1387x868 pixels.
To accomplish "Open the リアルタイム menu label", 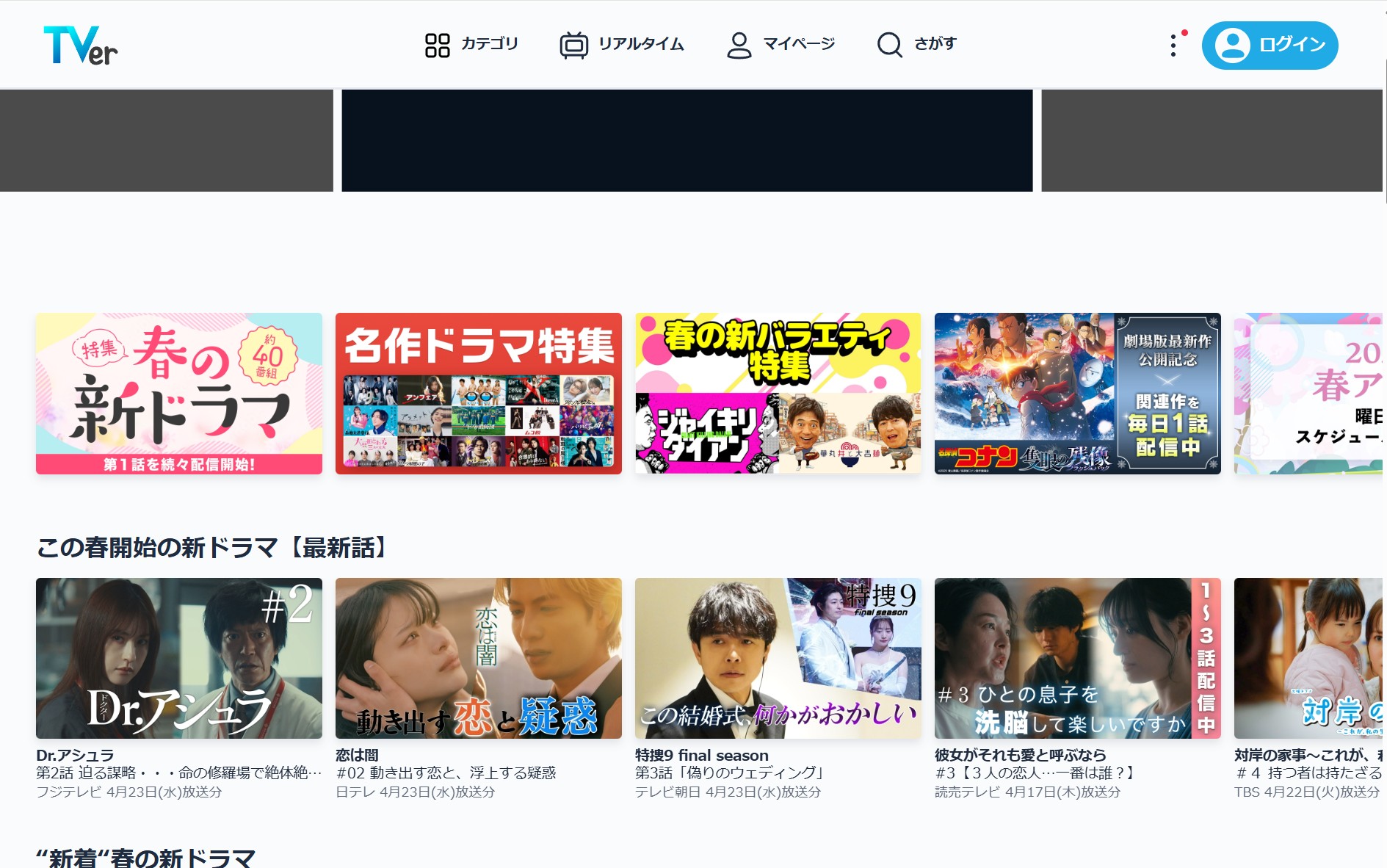I will click(x=641, y=44).
